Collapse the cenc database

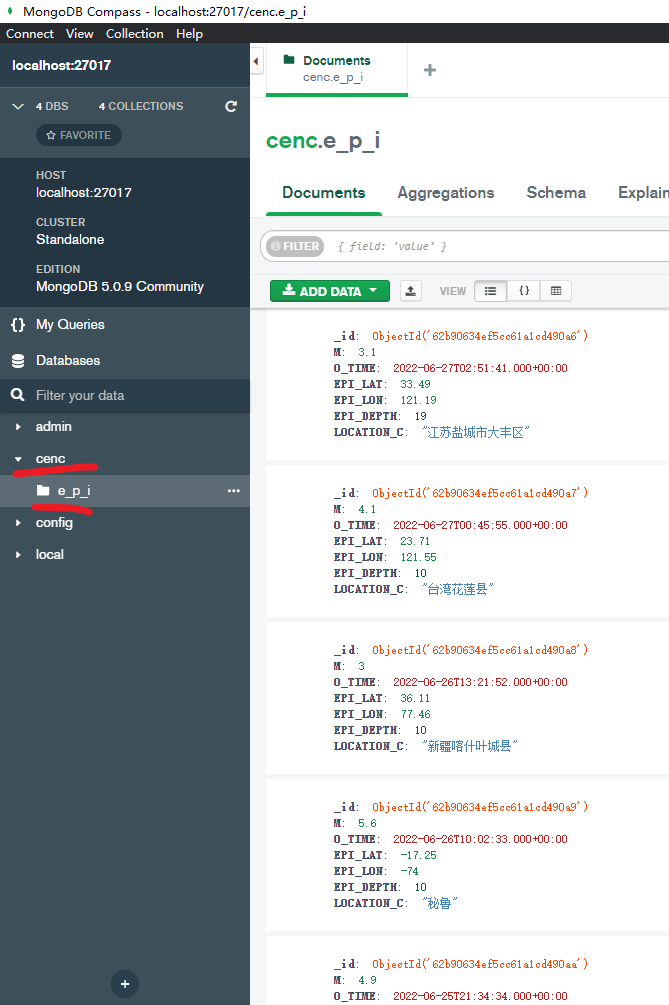tap(18, 459)
